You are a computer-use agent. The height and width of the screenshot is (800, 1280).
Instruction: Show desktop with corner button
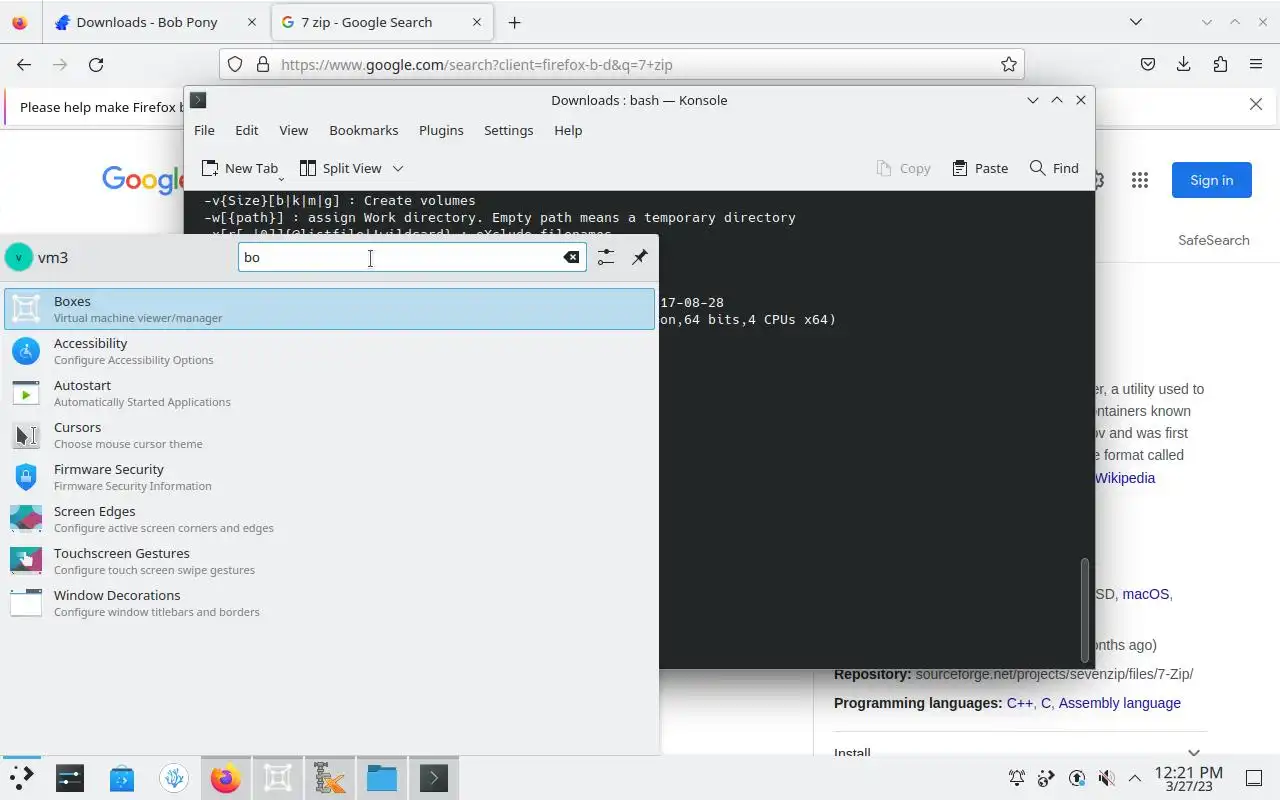coord(1254,778)
